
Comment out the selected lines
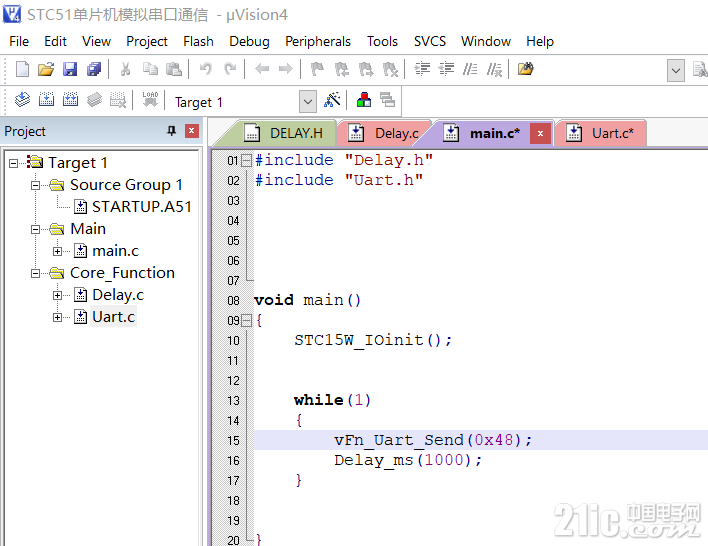[x=470, y=69]
